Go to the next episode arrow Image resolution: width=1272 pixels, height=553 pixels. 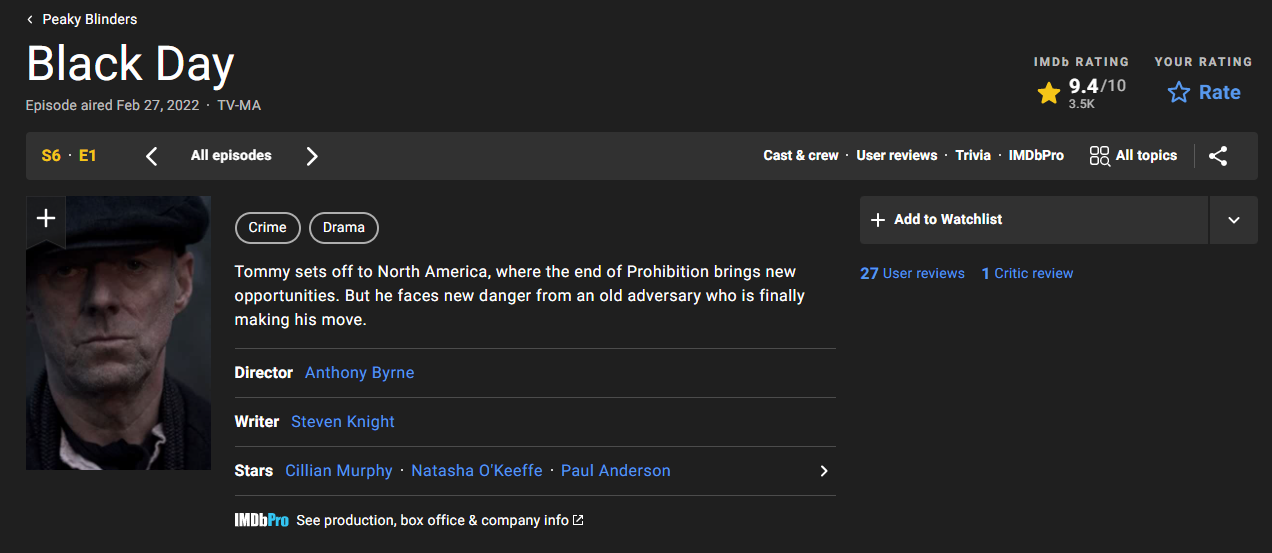(x=312, y=156)
